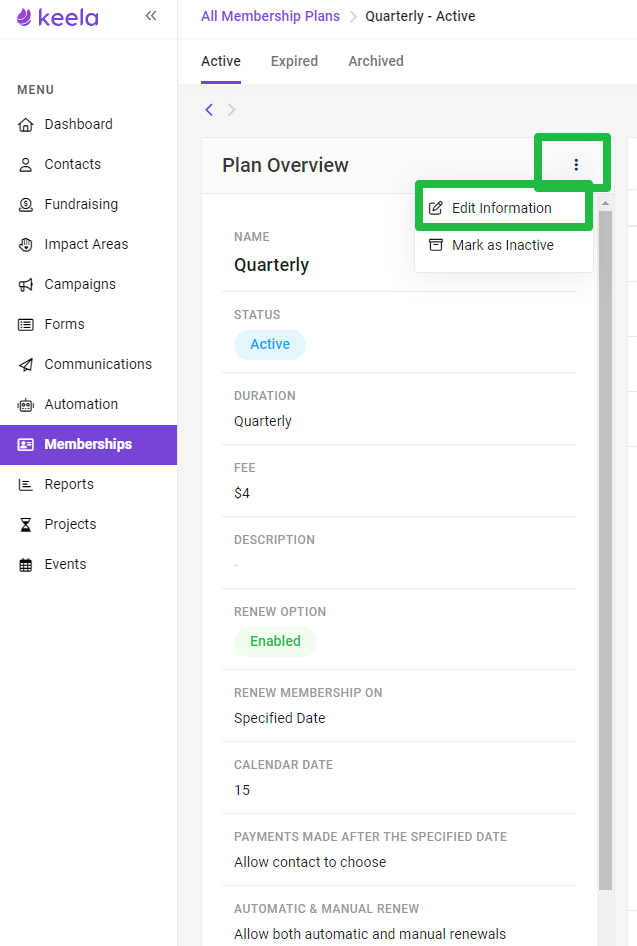The image size is (637, 946).
Task: Click All Membership Plans breadcrumb link
Action: tap(270, 16)
